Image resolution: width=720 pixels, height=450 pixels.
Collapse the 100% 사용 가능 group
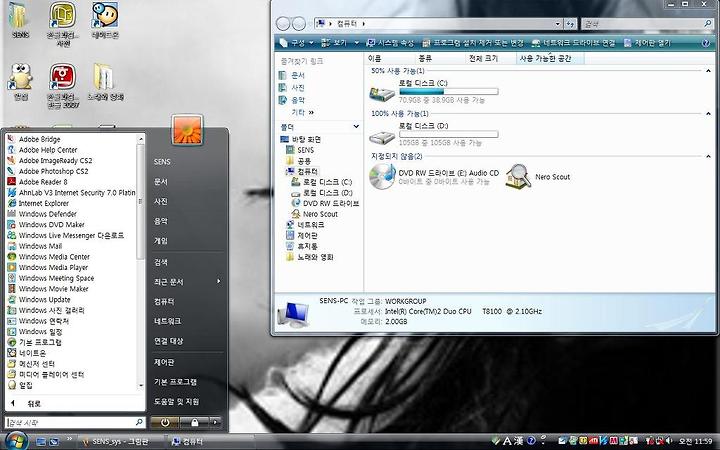click(x=708, y=113)
